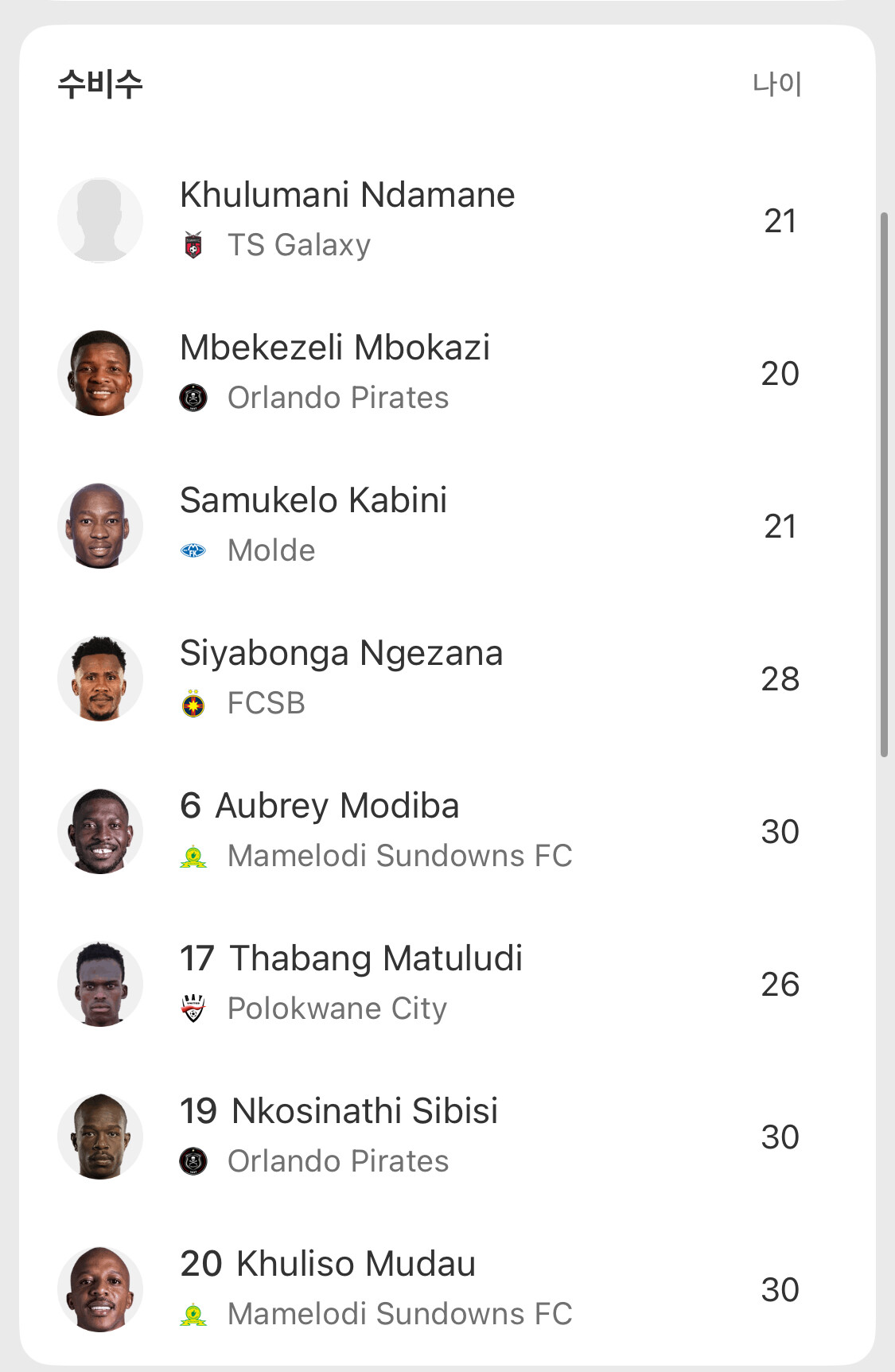
Task: Open the Thabang Matuludi player link
Action: coord(376,958)
